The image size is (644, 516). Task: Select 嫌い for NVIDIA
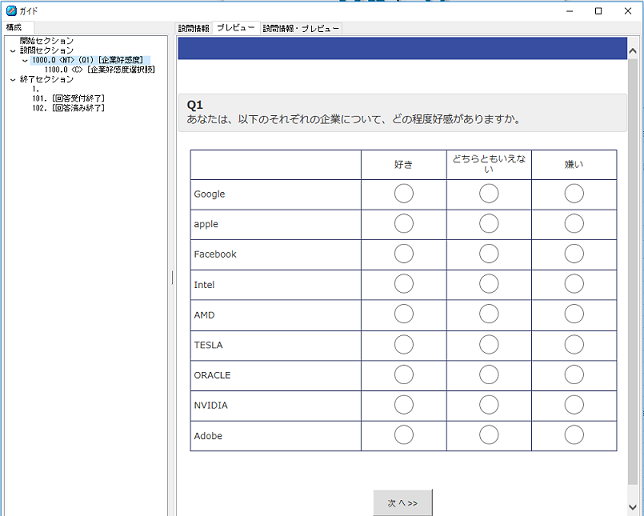point(574,405)
